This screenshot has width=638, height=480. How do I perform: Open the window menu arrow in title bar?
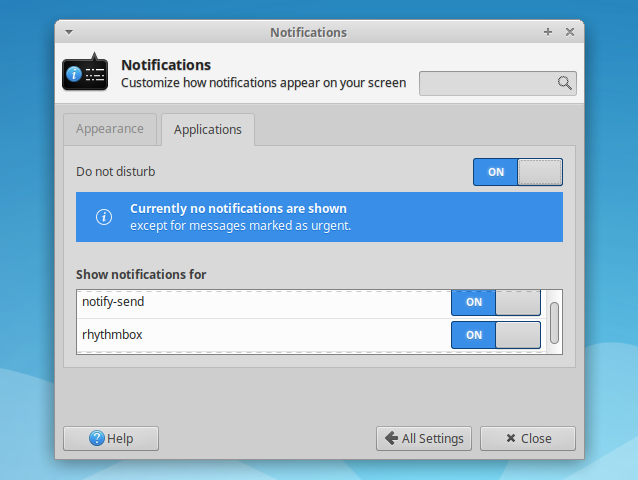pos(69,32)
